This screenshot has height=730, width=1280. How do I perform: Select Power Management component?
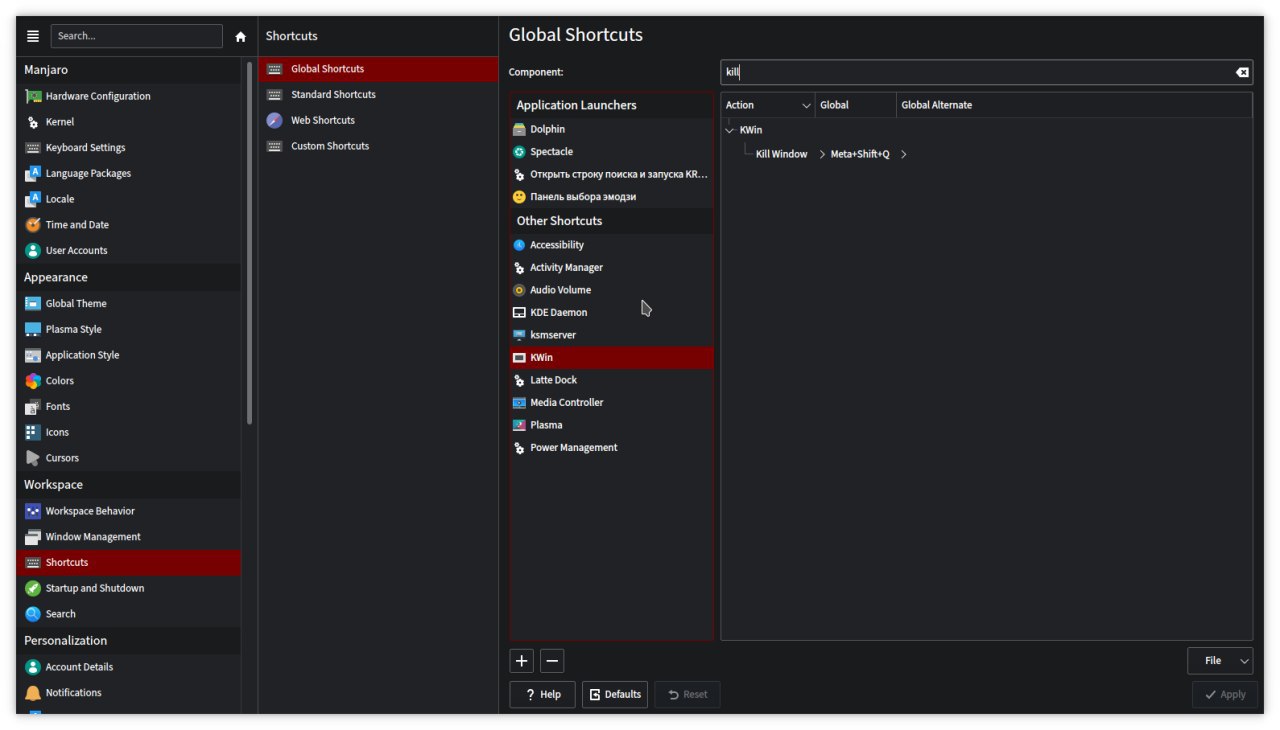click(611, 448)
